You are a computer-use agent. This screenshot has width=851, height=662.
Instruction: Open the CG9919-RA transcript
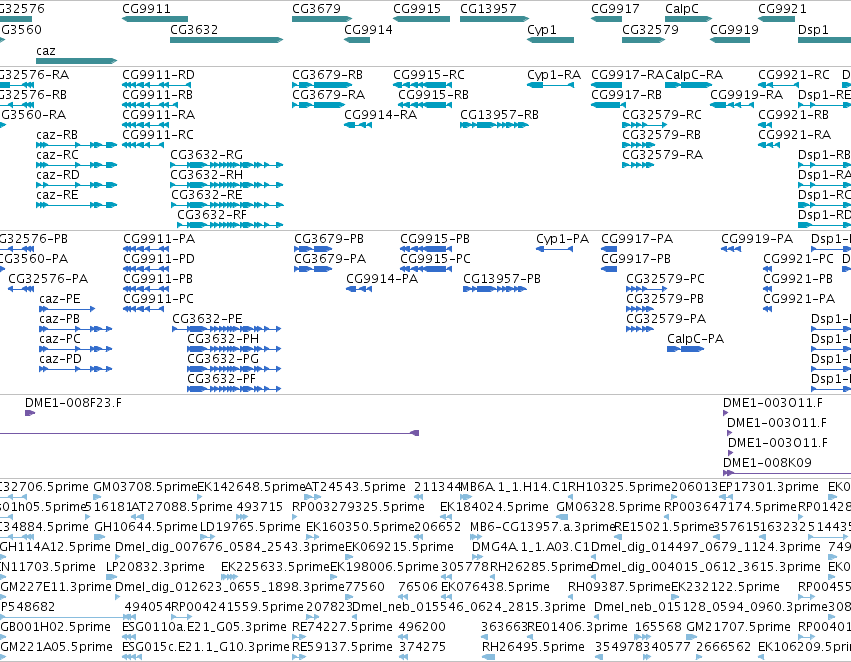(732, 105)
